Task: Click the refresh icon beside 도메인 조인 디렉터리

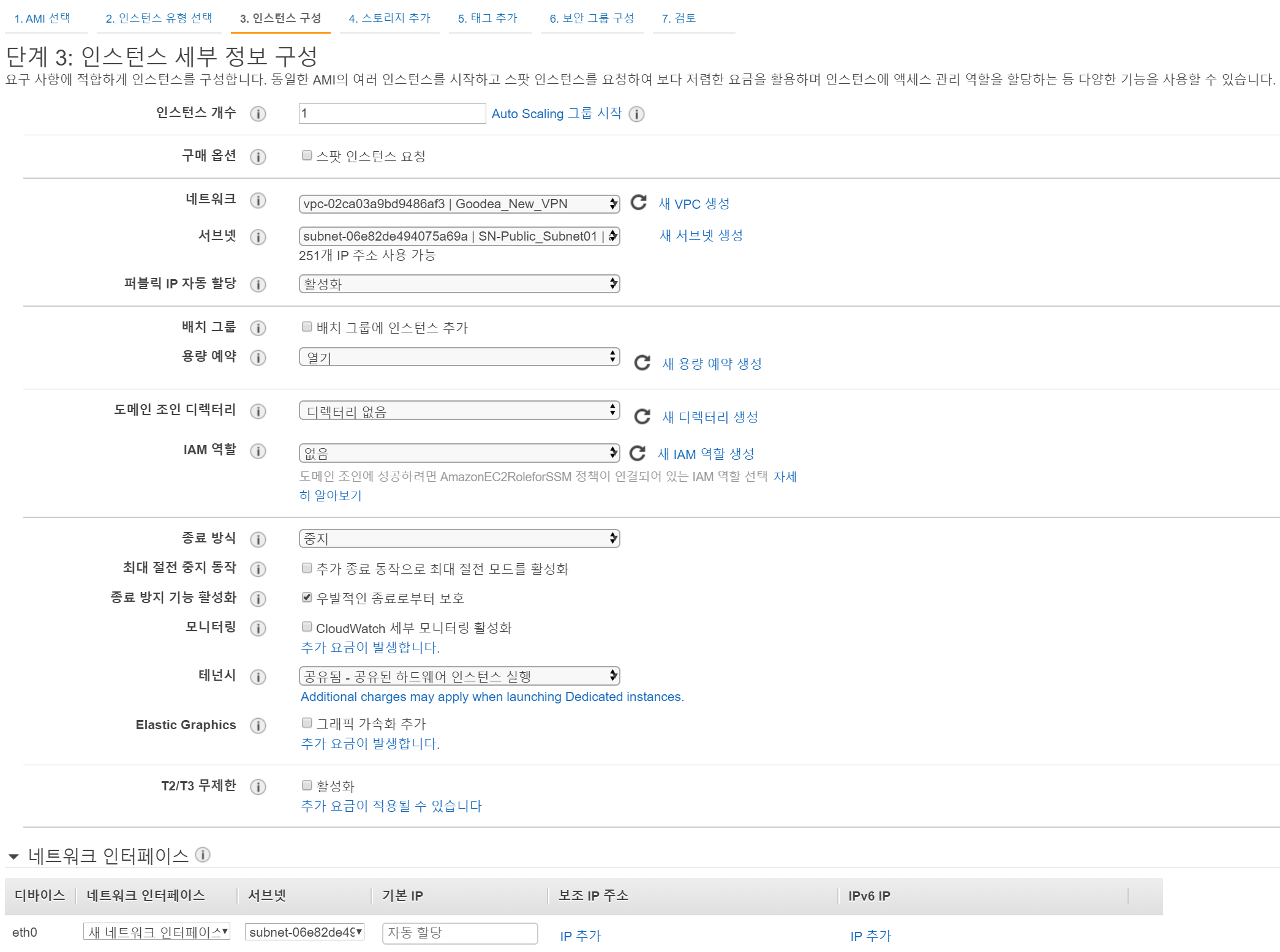Action: pos(642,417)
